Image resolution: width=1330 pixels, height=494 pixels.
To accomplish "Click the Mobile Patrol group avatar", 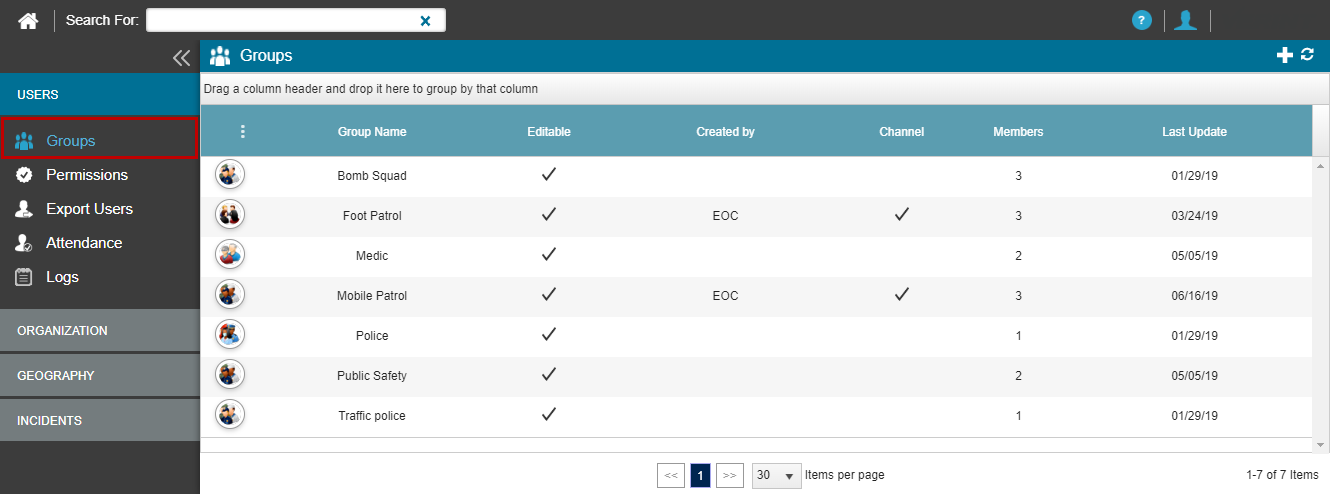I will tap(230, 294).
